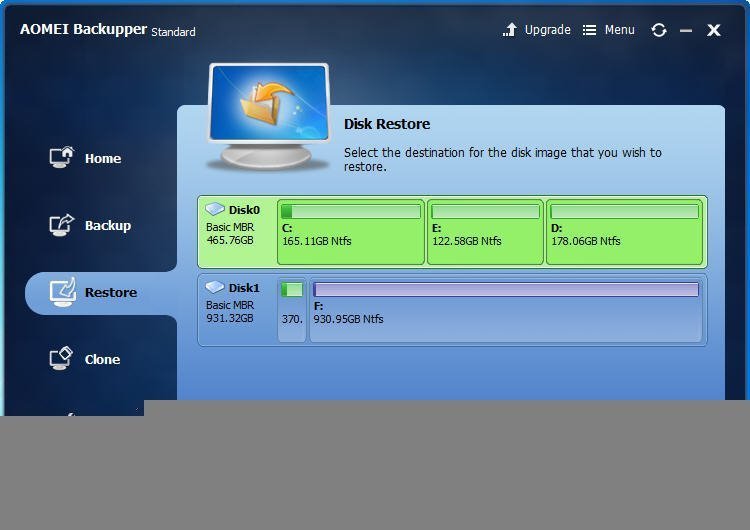750x530 pixels.
Task: Click the D: partition usage bar
Action: tap(624, 211)
